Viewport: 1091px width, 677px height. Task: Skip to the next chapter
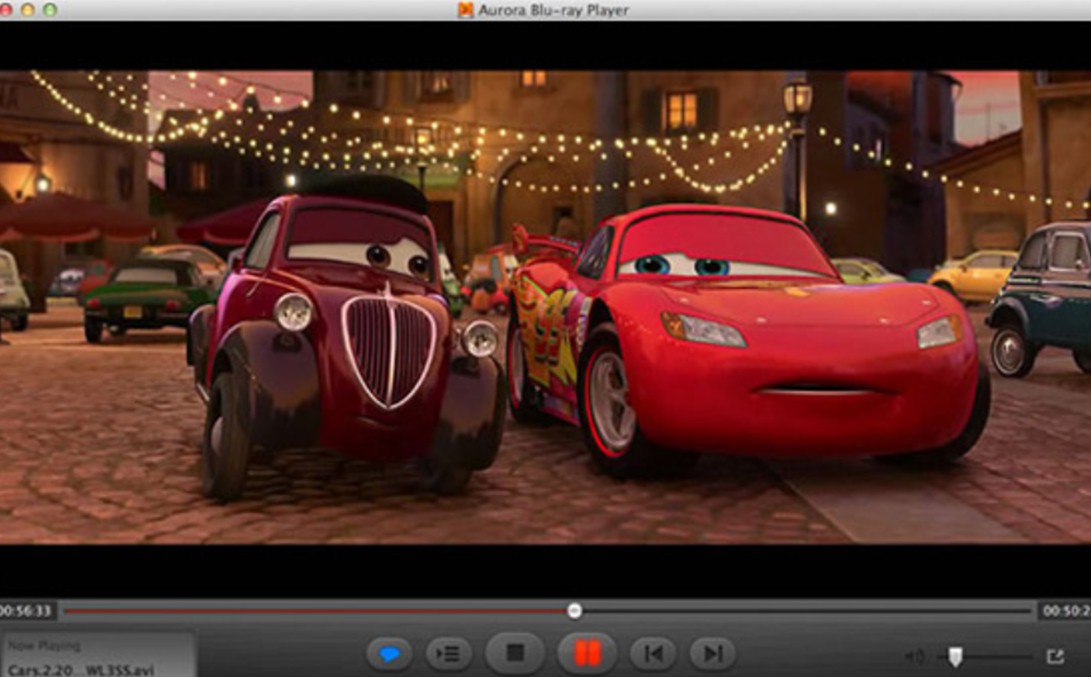[712, 653]
